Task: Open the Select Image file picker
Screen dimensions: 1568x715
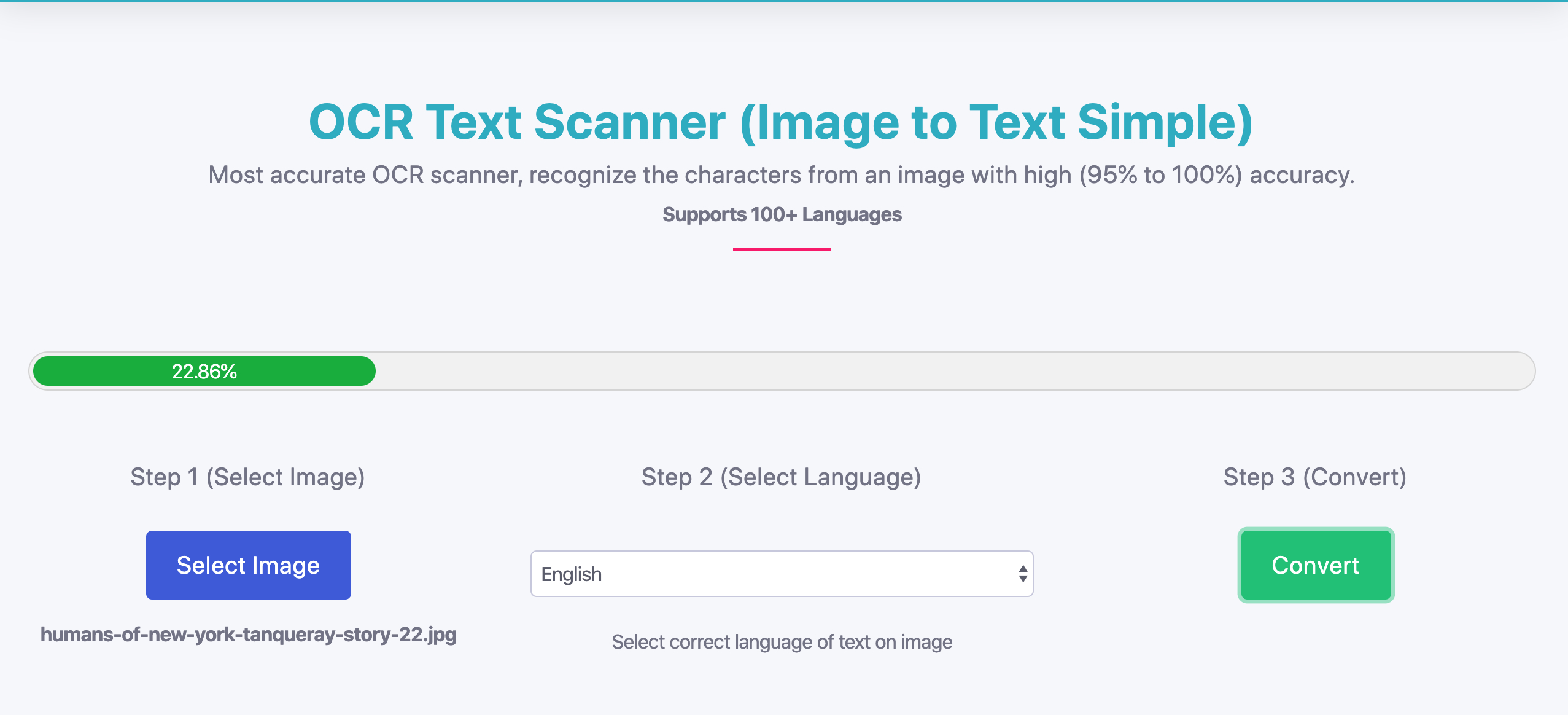Action: [x=248, y=565]
